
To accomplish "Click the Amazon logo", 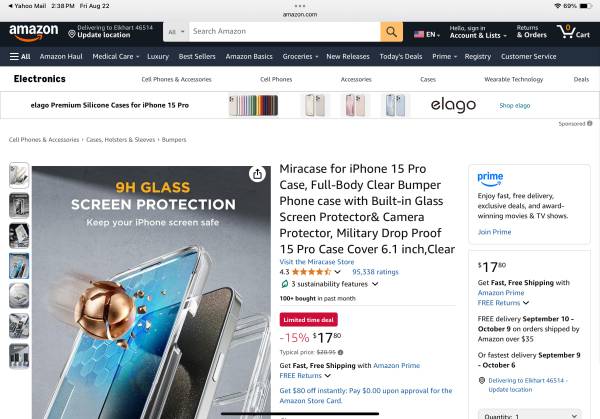I will [34, 33].
